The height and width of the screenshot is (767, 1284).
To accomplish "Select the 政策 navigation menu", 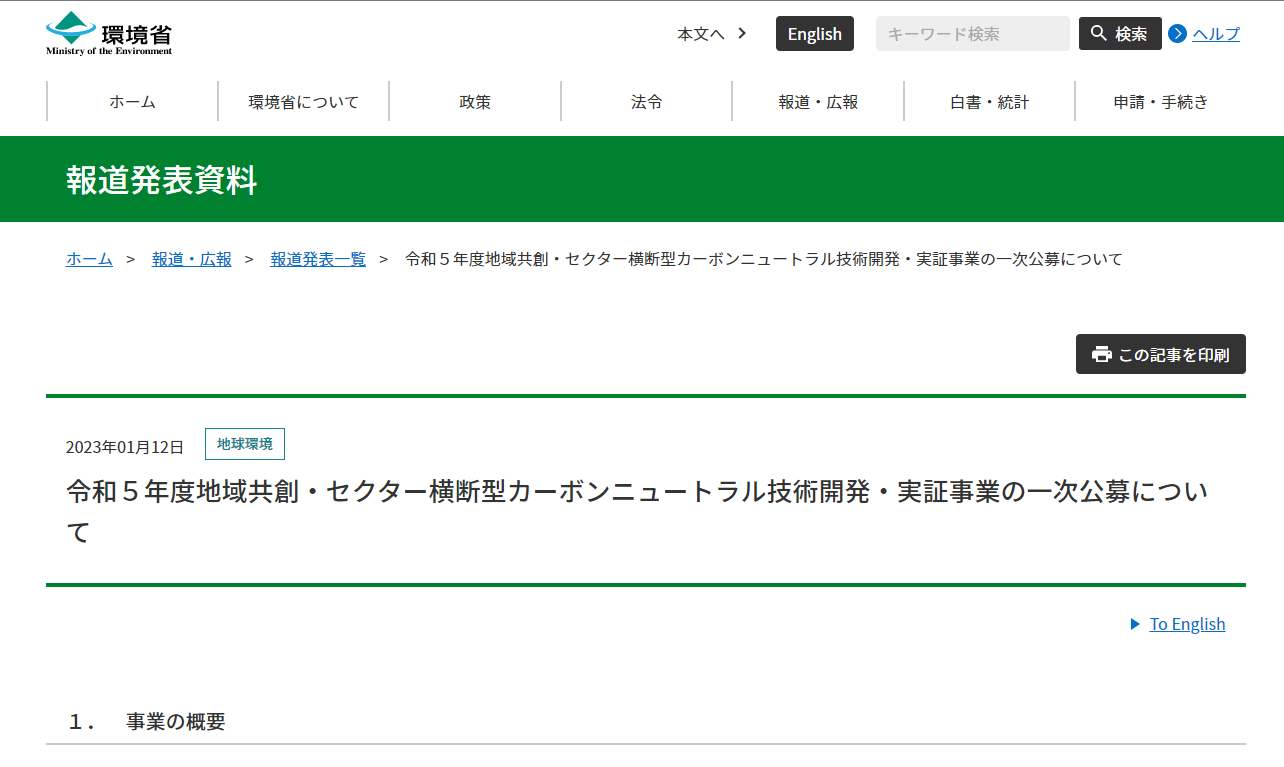I will 475,102.
